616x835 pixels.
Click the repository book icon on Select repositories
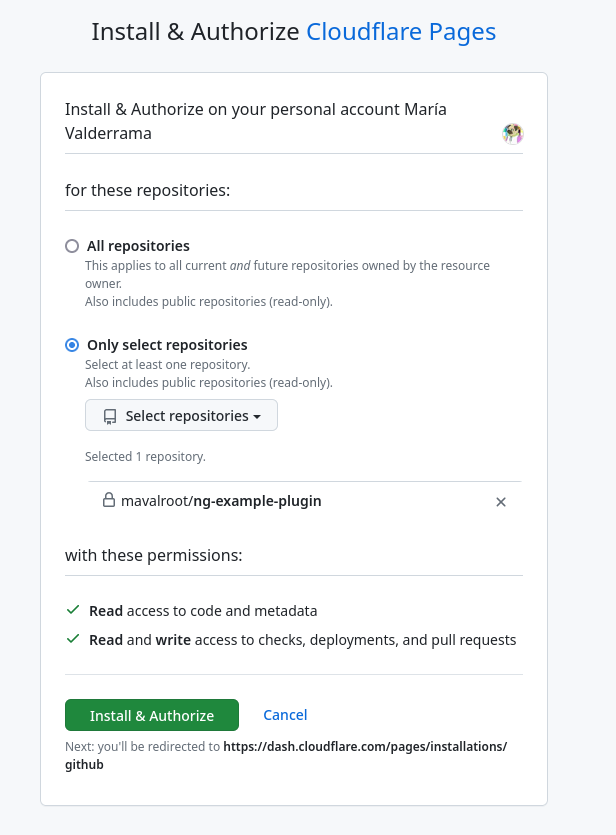point(110,416)
